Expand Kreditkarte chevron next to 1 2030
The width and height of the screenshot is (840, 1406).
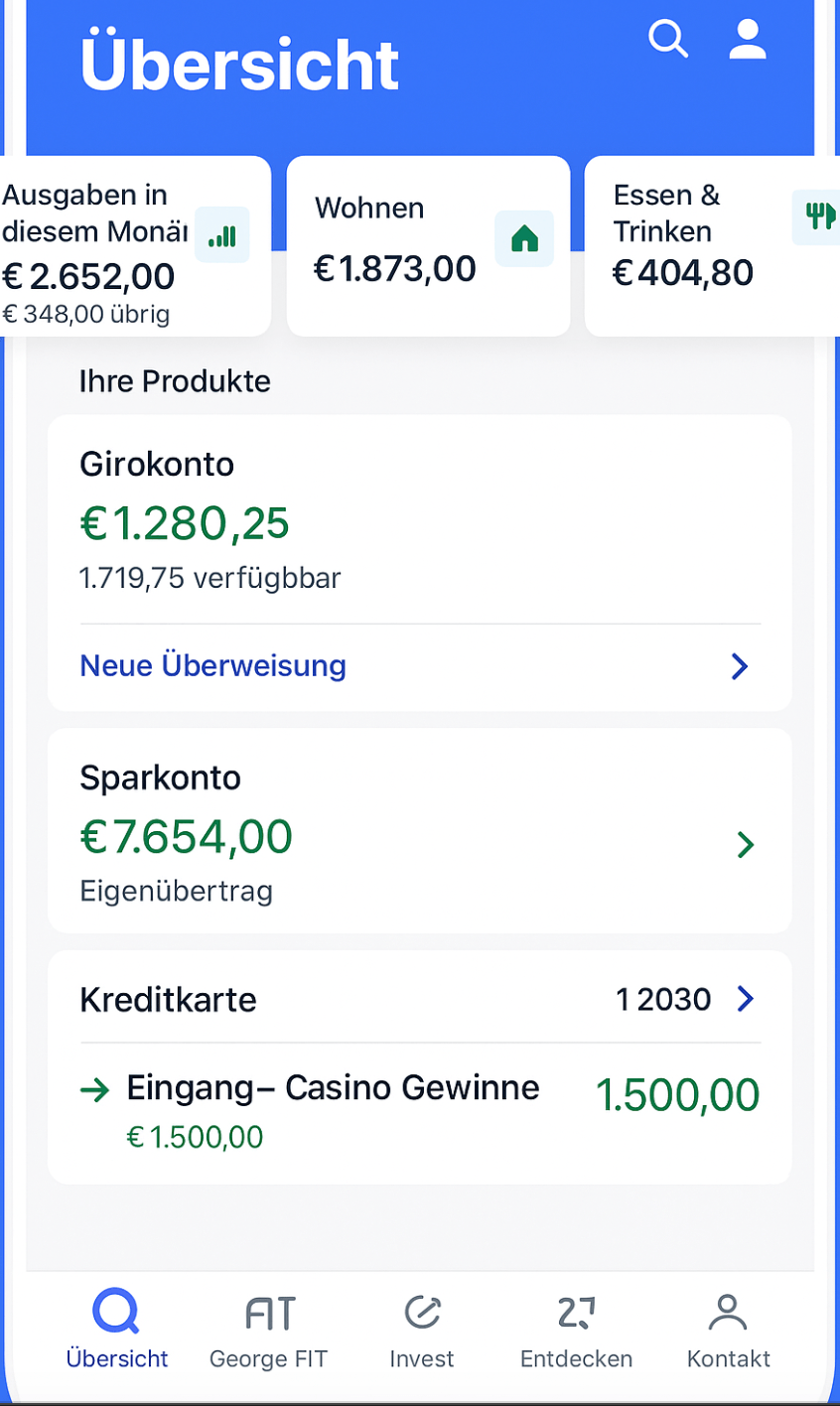tap(746, 999)
